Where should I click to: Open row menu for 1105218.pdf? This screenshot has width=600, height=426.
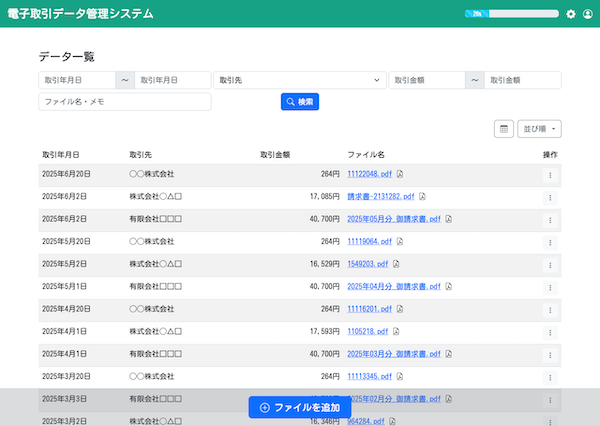pyautogui.click(x=550, y=333)
